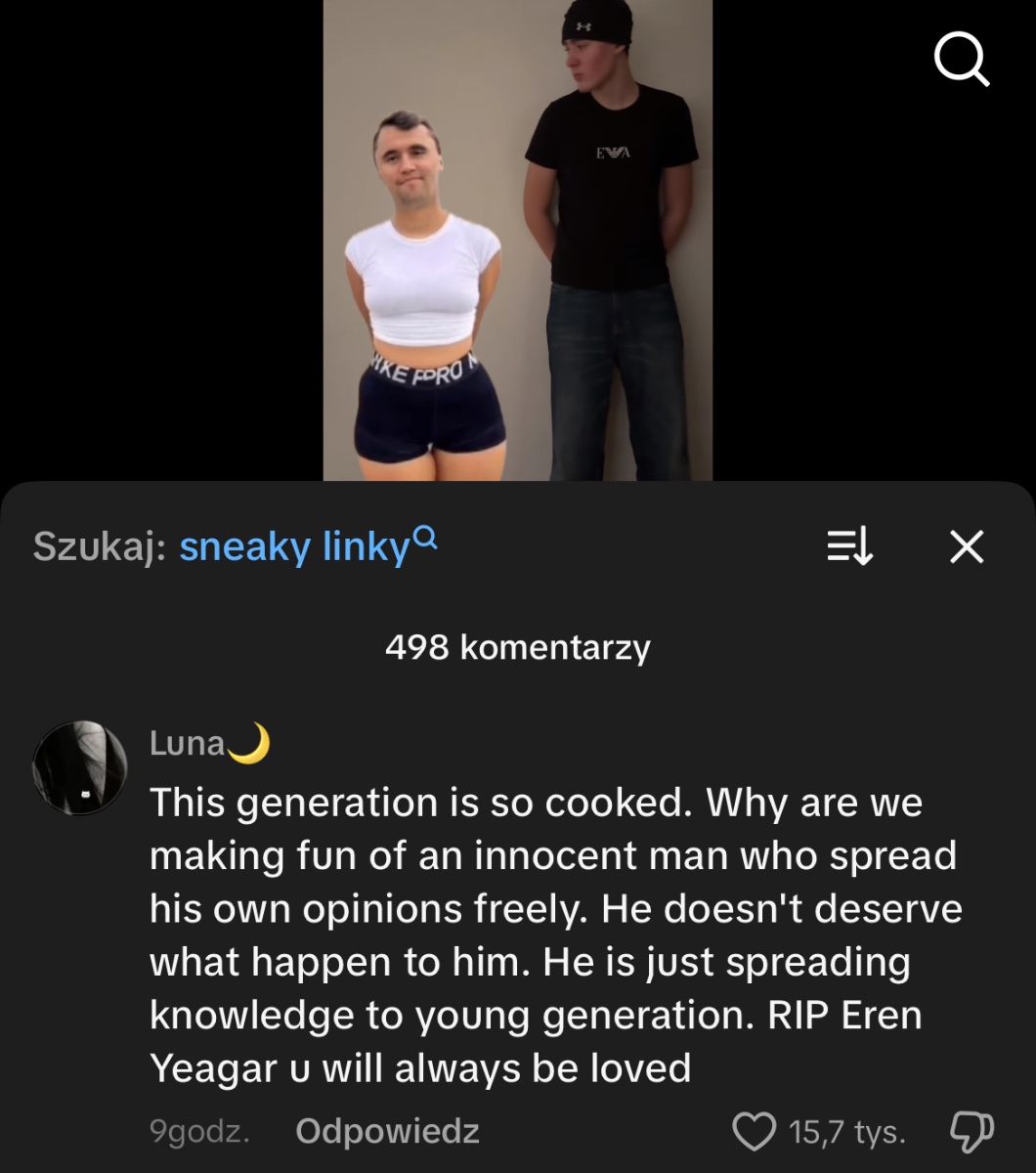
Task: Tap small magnifier beside sneaky linky
Action: pos(425,538)
